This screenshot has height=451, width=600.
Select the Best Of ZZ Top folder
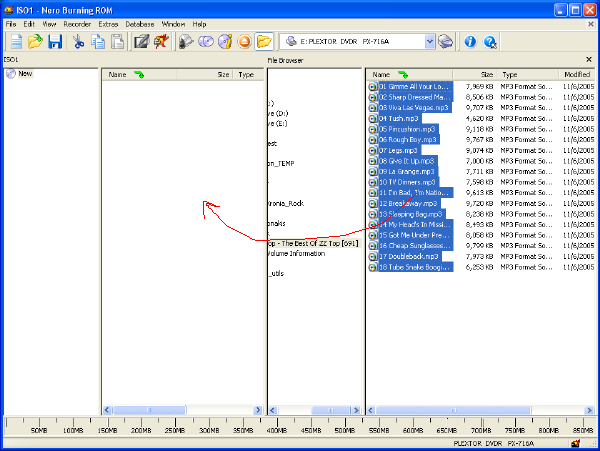click(x=312, y=243)
